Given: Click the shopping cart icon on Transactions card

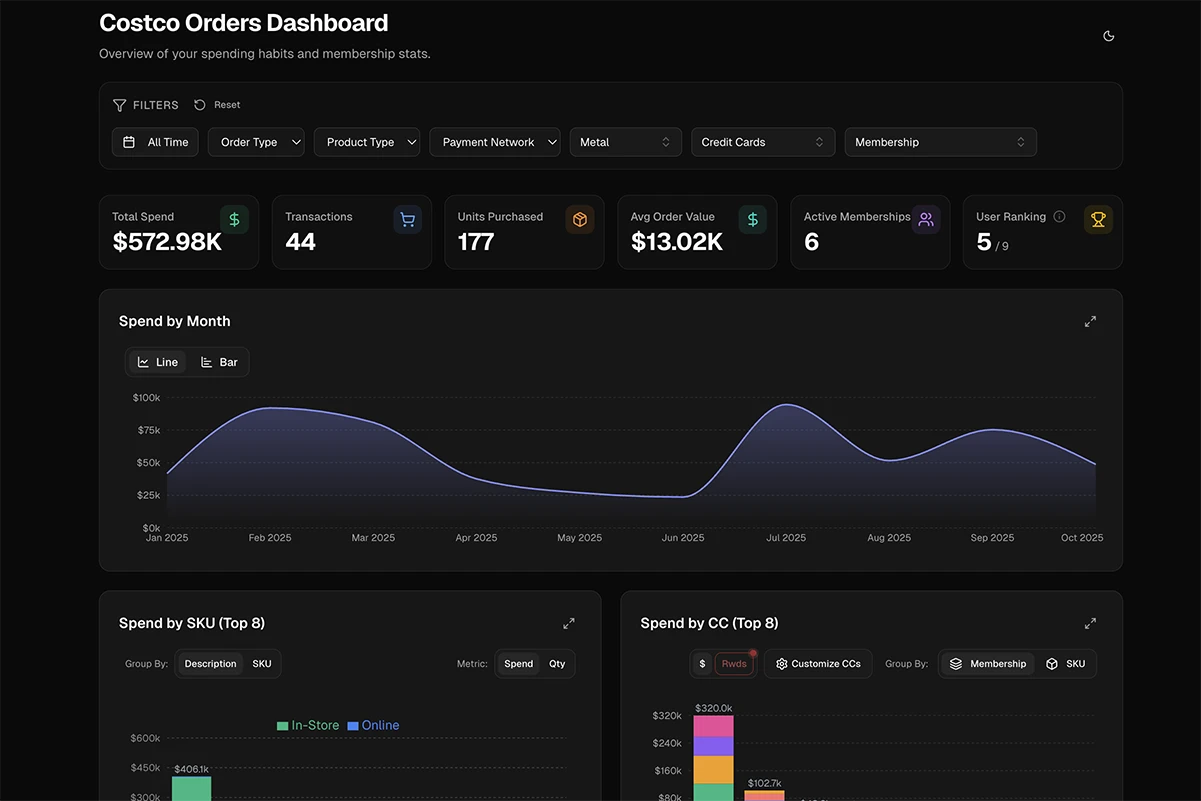Looking at the screenshot, I should [406, 218].
